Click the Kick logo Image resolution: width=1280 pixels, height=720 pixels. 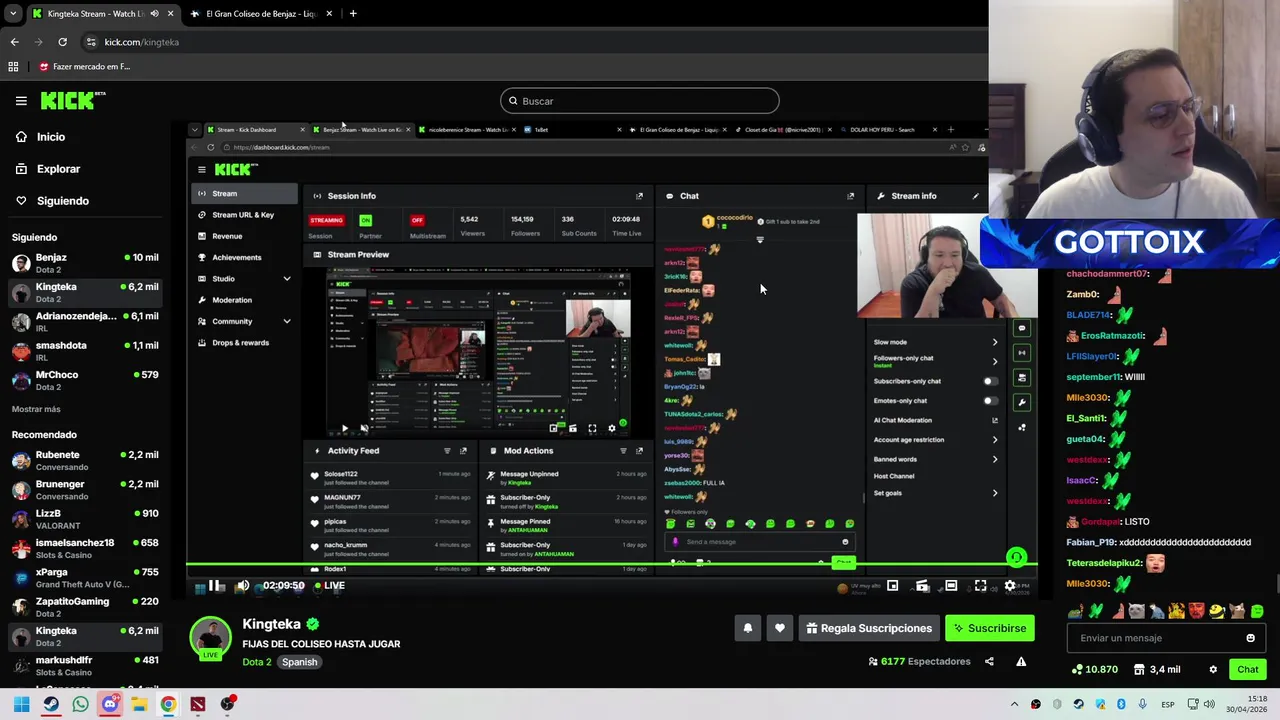point(72,100)
